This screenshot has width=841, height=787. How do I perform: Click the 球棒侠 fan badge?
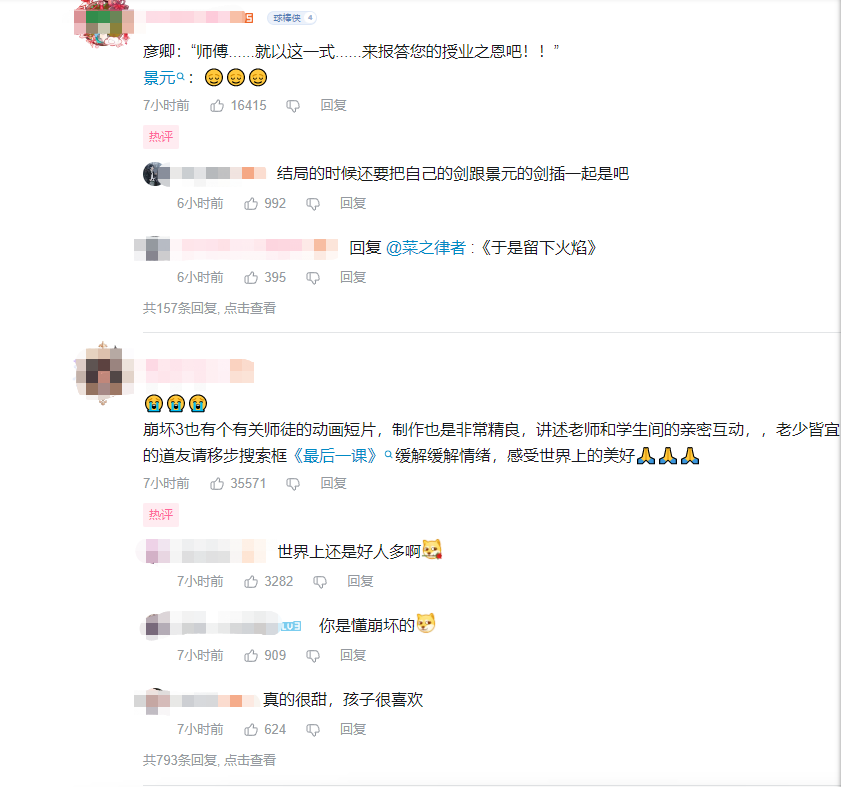(x=292, y=18)
